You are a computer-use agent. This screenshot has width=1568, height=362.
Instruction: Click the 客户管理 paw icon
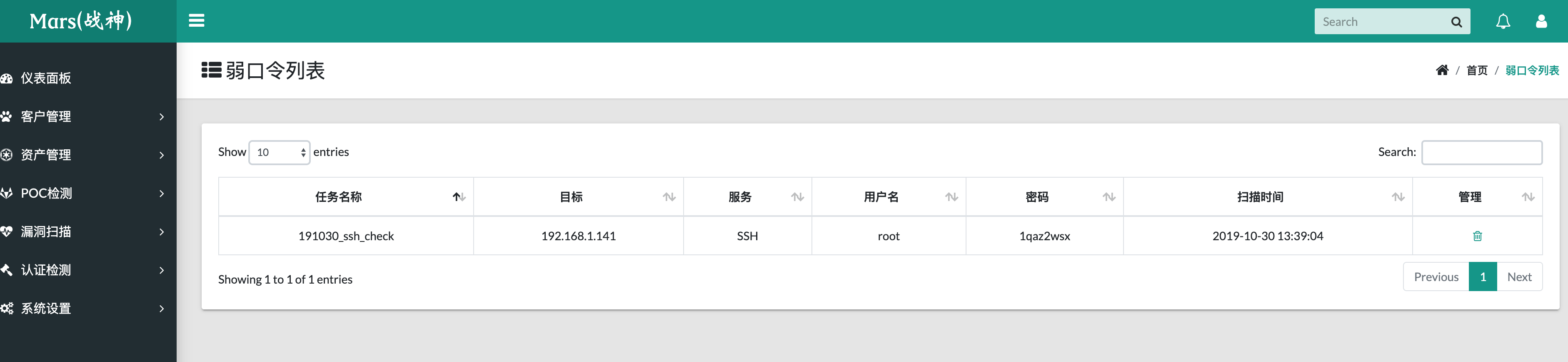[7, 116]
